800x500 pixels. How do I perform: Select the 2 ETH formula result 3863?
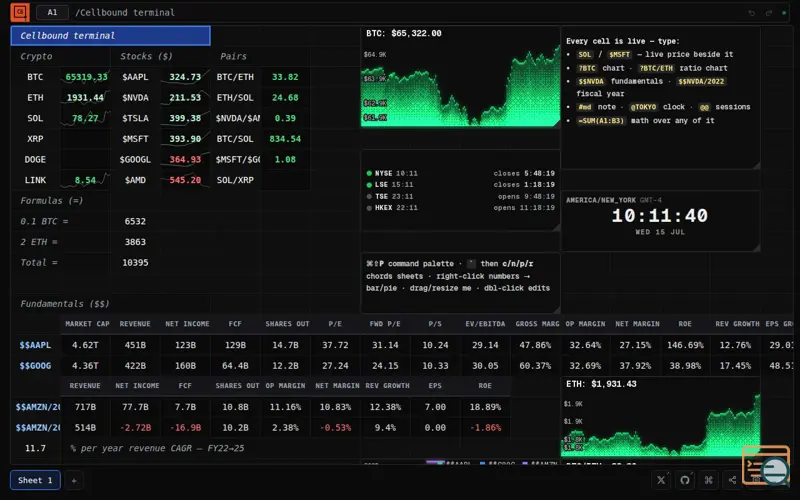[135, 242]
